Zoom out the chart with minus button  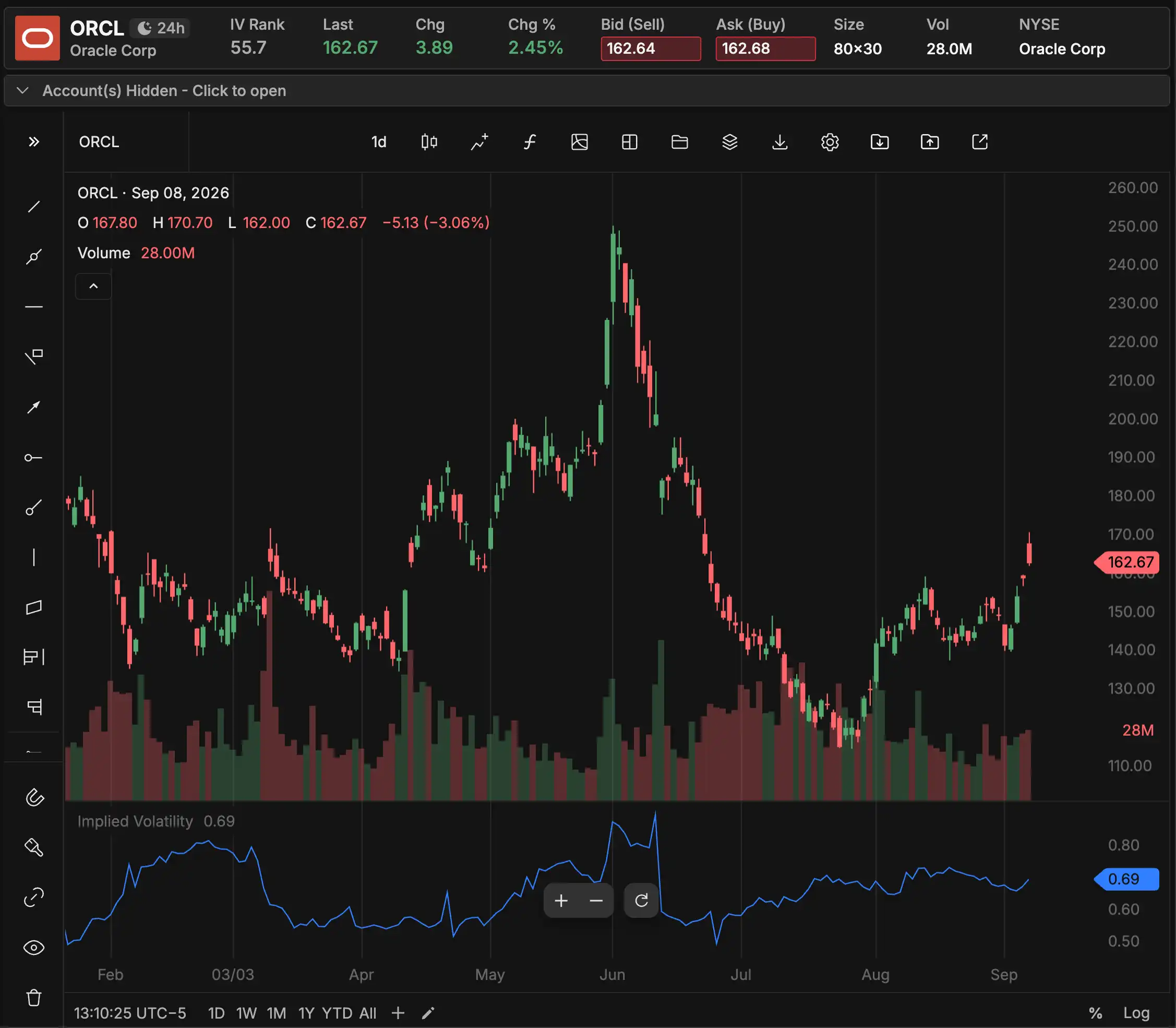point(596,901)
